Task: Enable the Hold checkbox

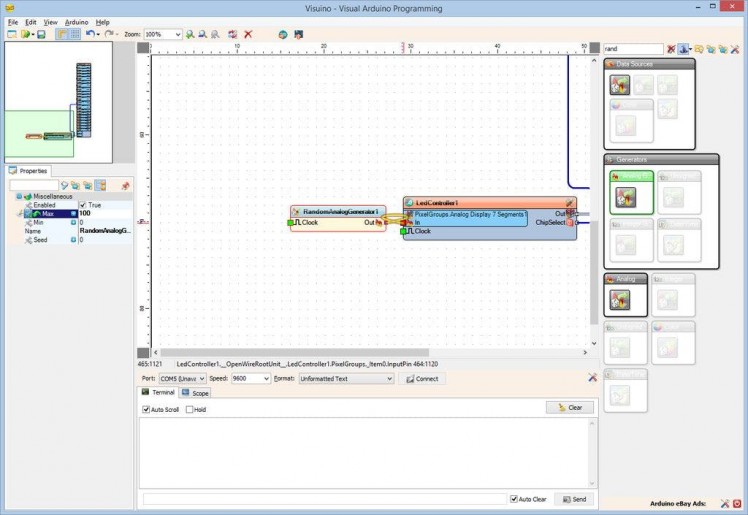Action: 190,410
